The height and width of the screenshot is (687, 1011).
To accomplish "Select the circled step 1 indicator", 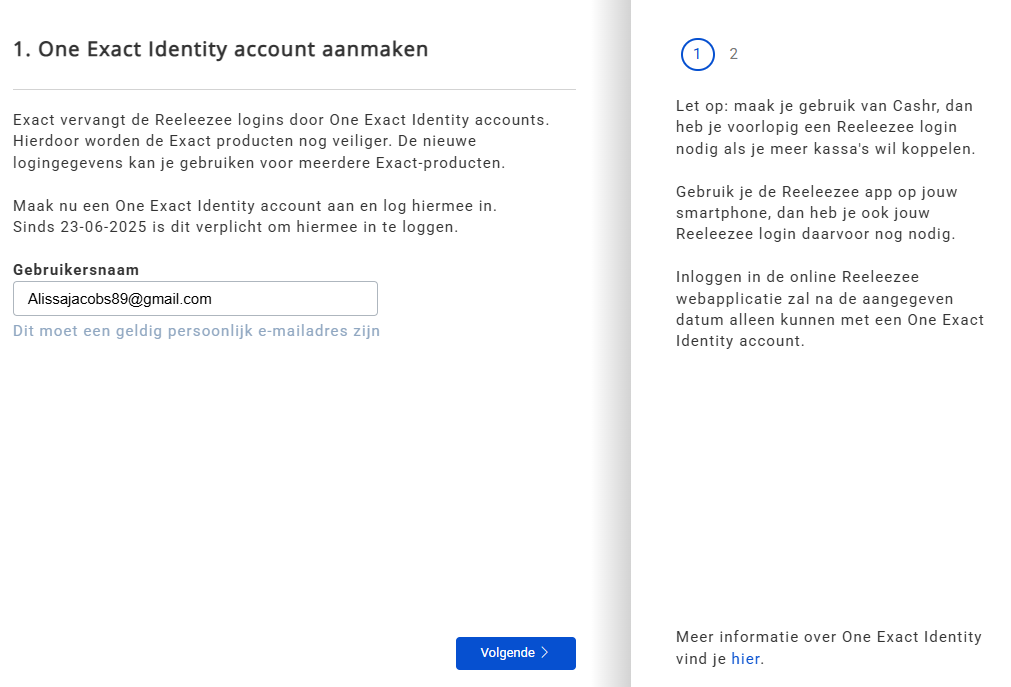I will click(x=697, y=54).
